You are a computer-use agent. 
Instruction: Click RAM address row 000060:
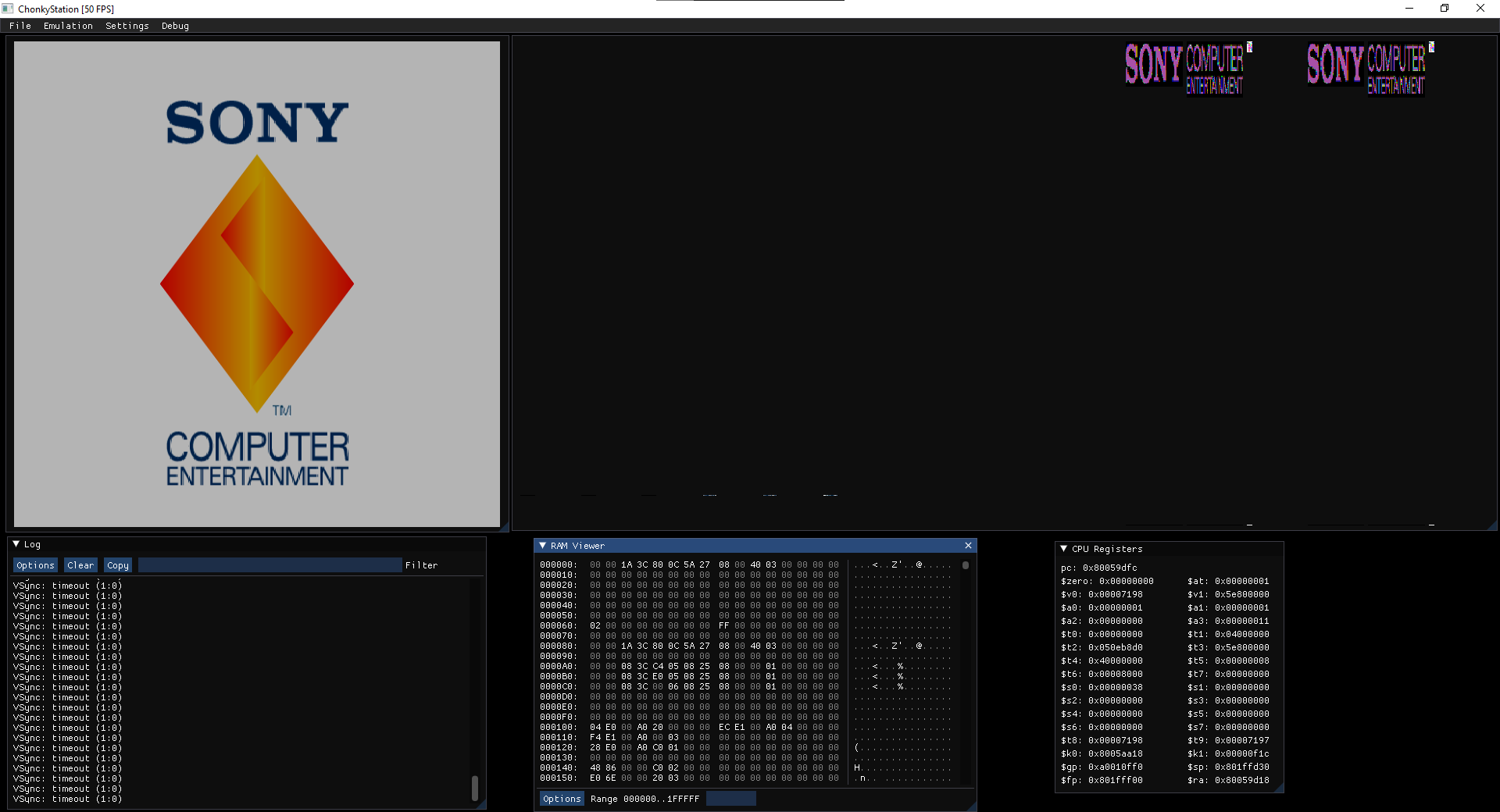(558, 625)
